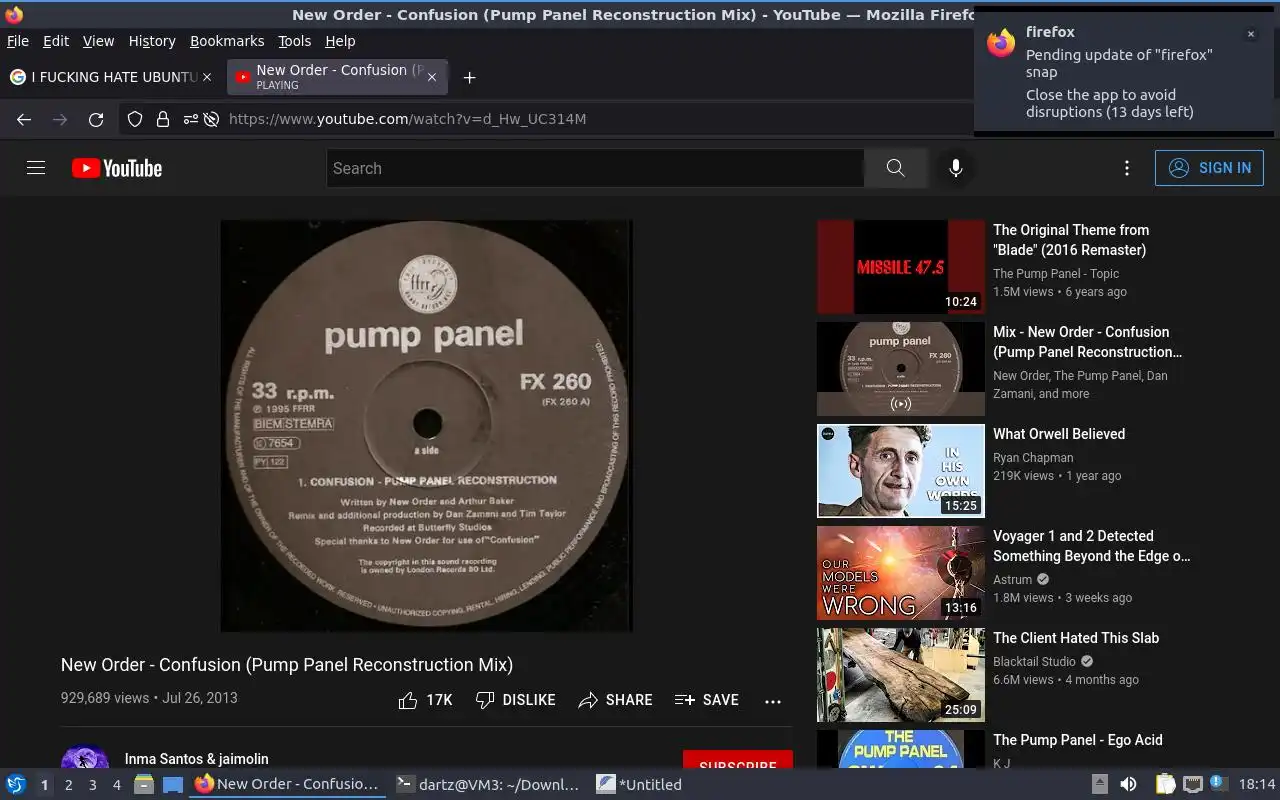1280x800 pixels.
Task: Go to the YouTube home logo
Action: click(117, 168)
